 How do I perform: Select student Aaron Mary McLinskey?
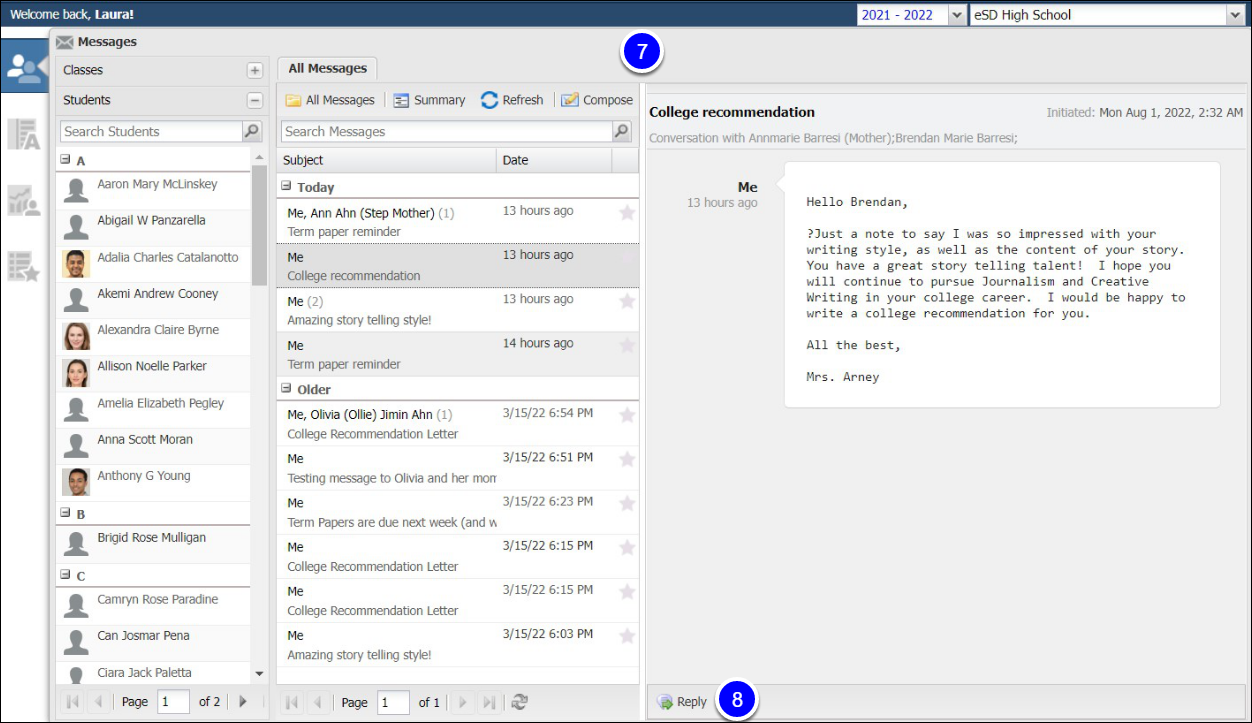(x=153, y=191)
